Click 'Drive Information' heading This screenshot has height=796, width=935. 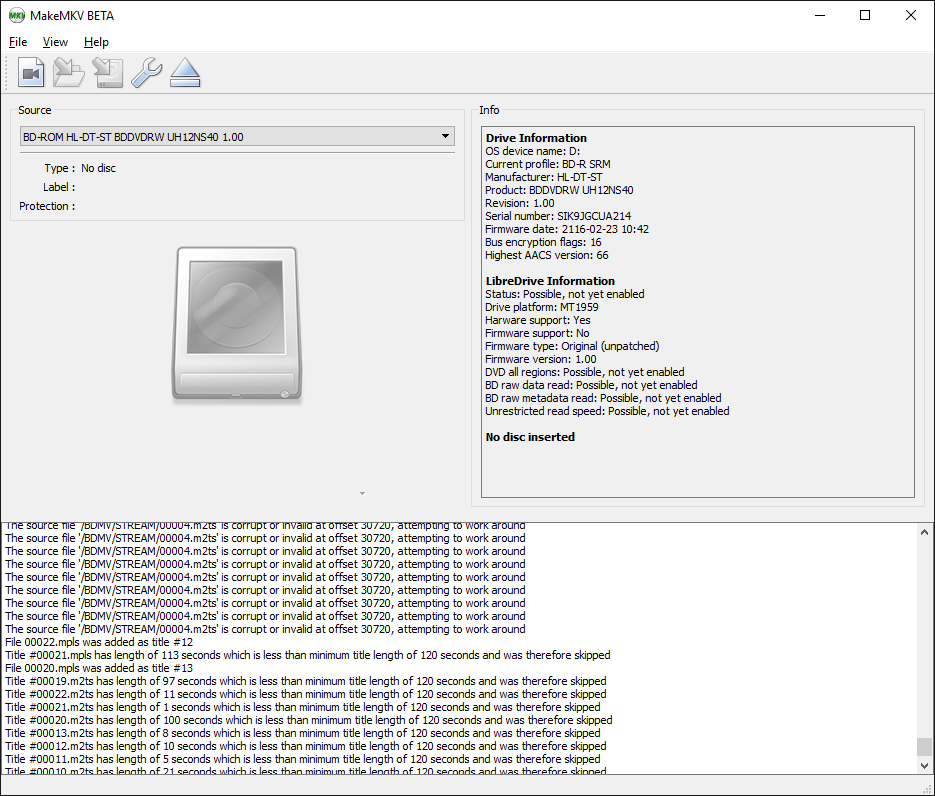536,138
